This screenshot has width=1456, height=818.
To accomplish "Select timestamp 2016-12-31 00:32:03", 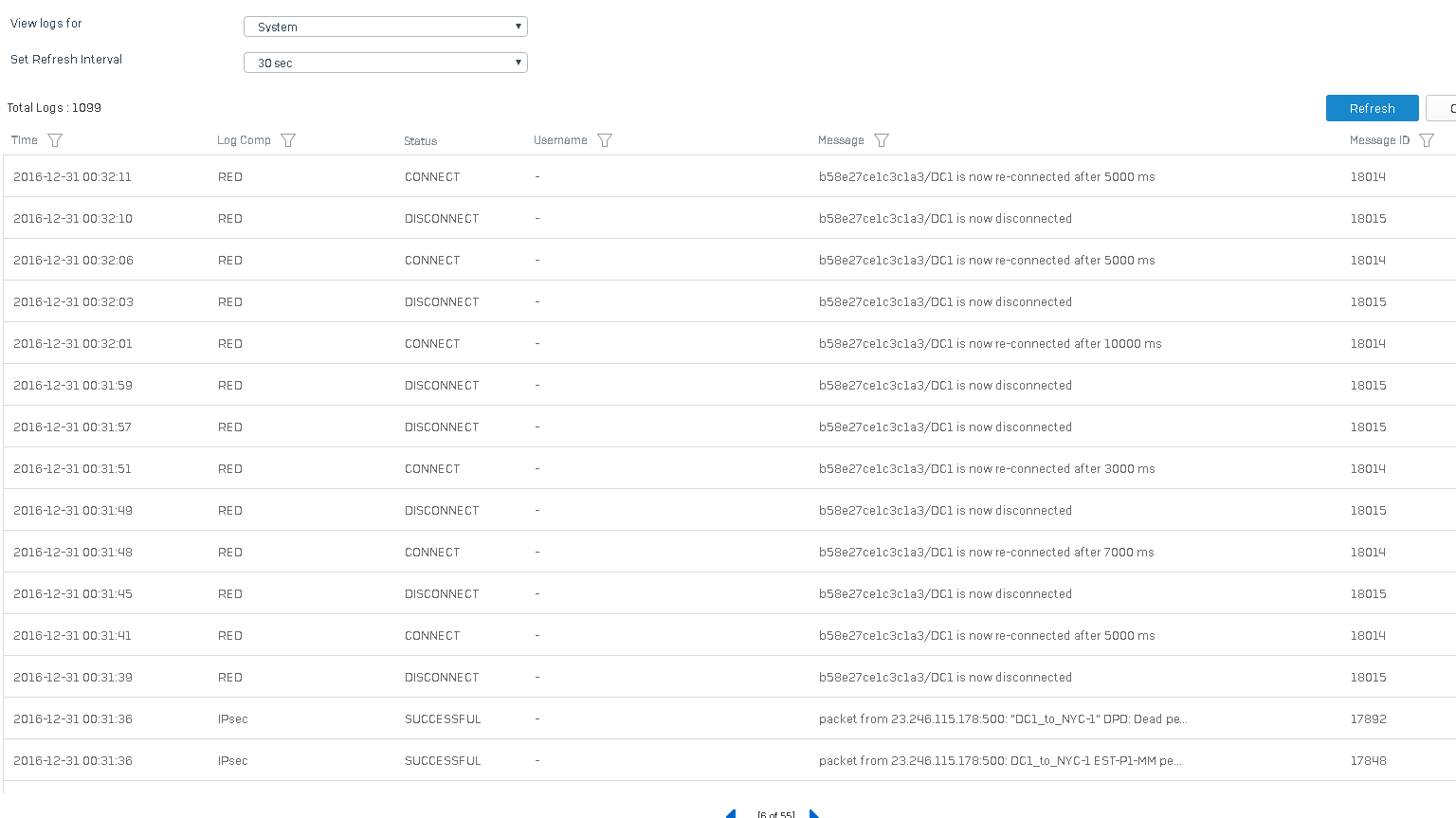I will [73, 302].
